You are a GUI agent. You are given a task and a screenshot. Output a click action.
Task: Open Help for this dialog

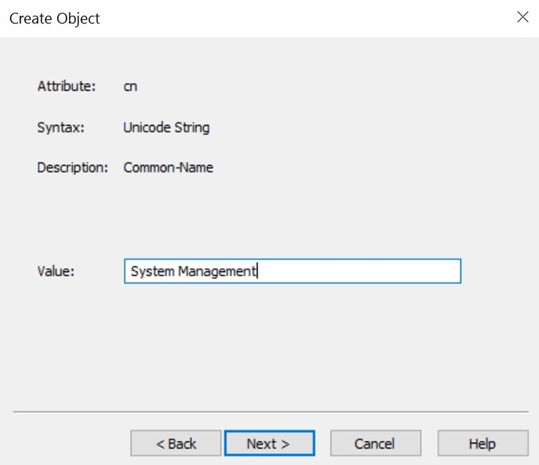(483, 443)
